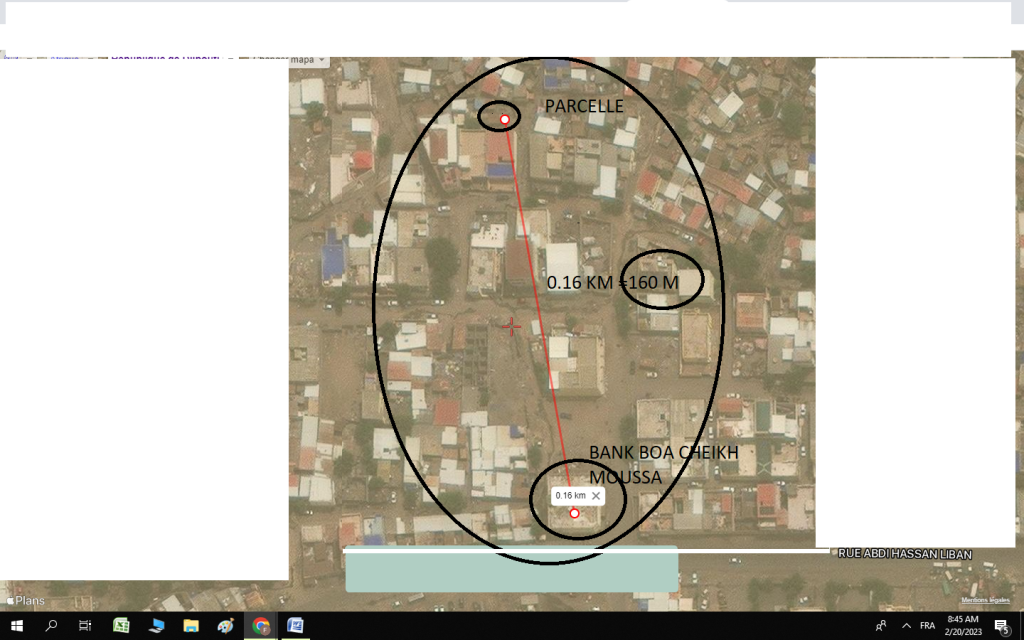The height and width of the screenshot is (640, 1024).
Task: Switch the FRA keyboard language
Action: coord(926,627)
